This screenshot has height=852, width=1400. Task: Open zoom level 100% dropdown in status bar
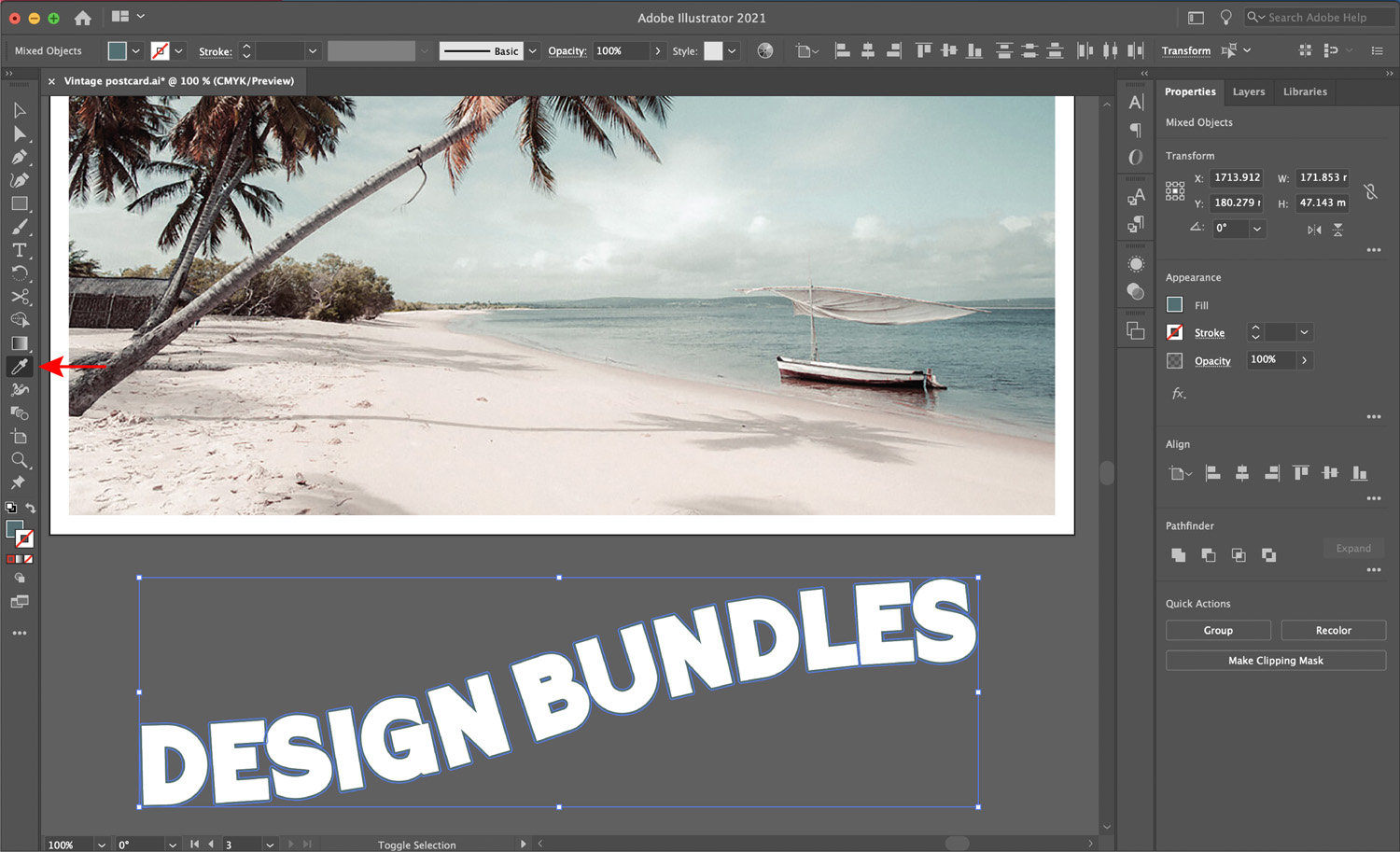tap(101, 845)
